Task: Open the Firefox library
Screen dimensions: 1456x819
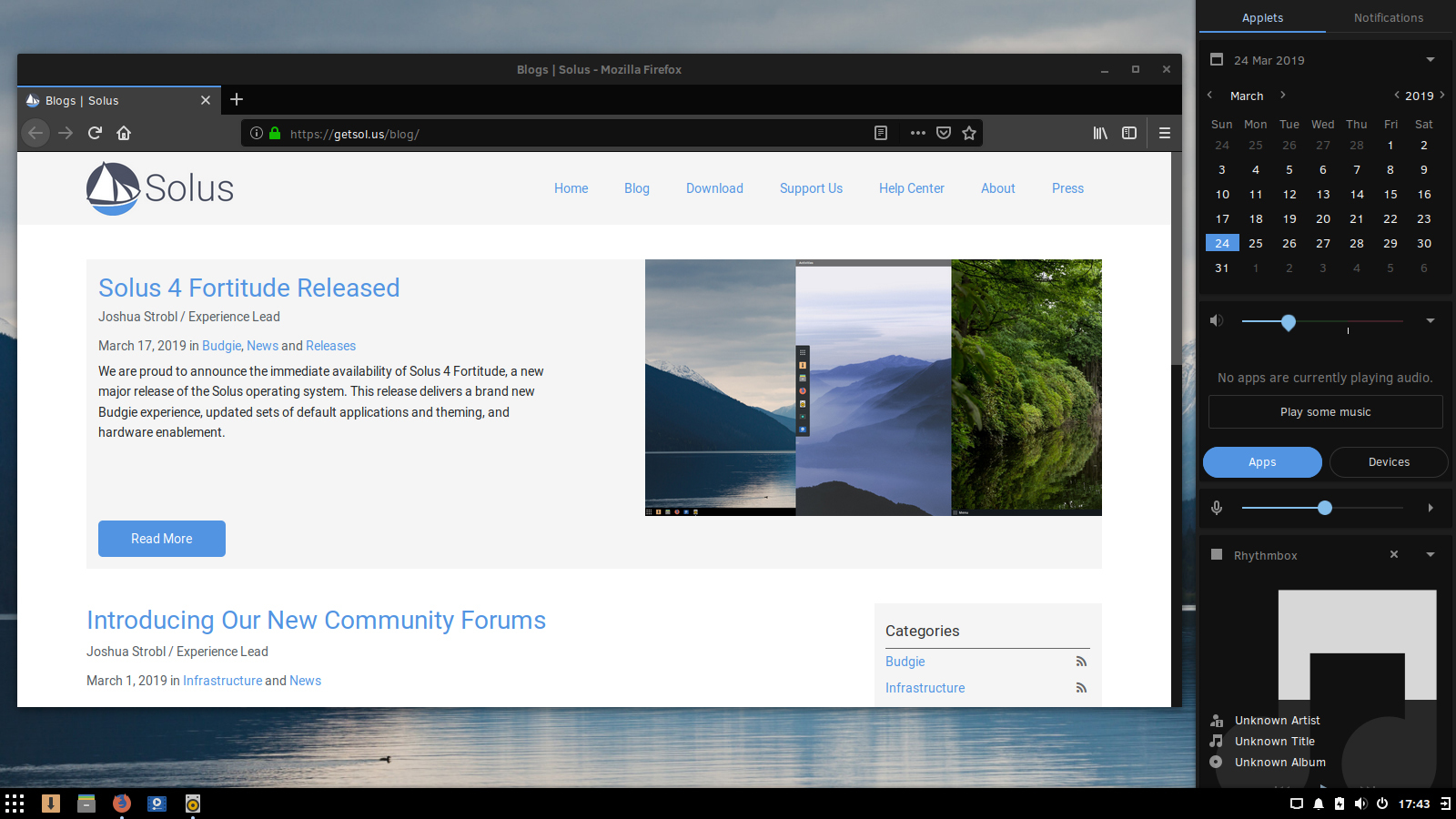Action: click(1100, 133)
